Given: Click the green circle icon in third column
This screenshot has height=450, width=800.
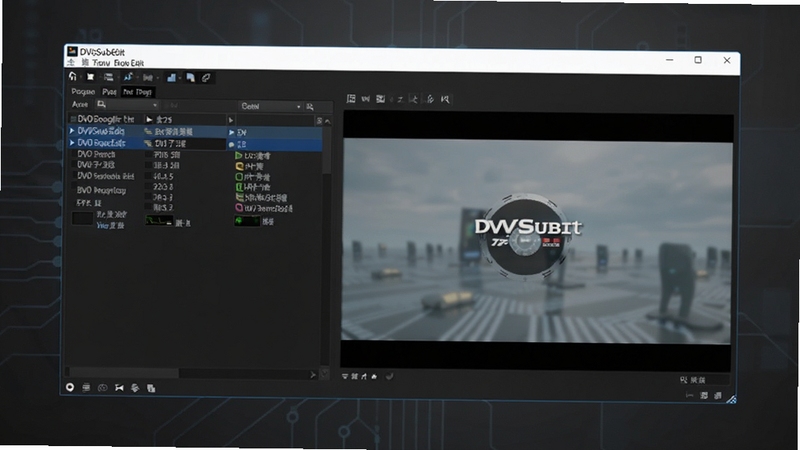Looking at the screenshot, I should click(x=239, y=177).
